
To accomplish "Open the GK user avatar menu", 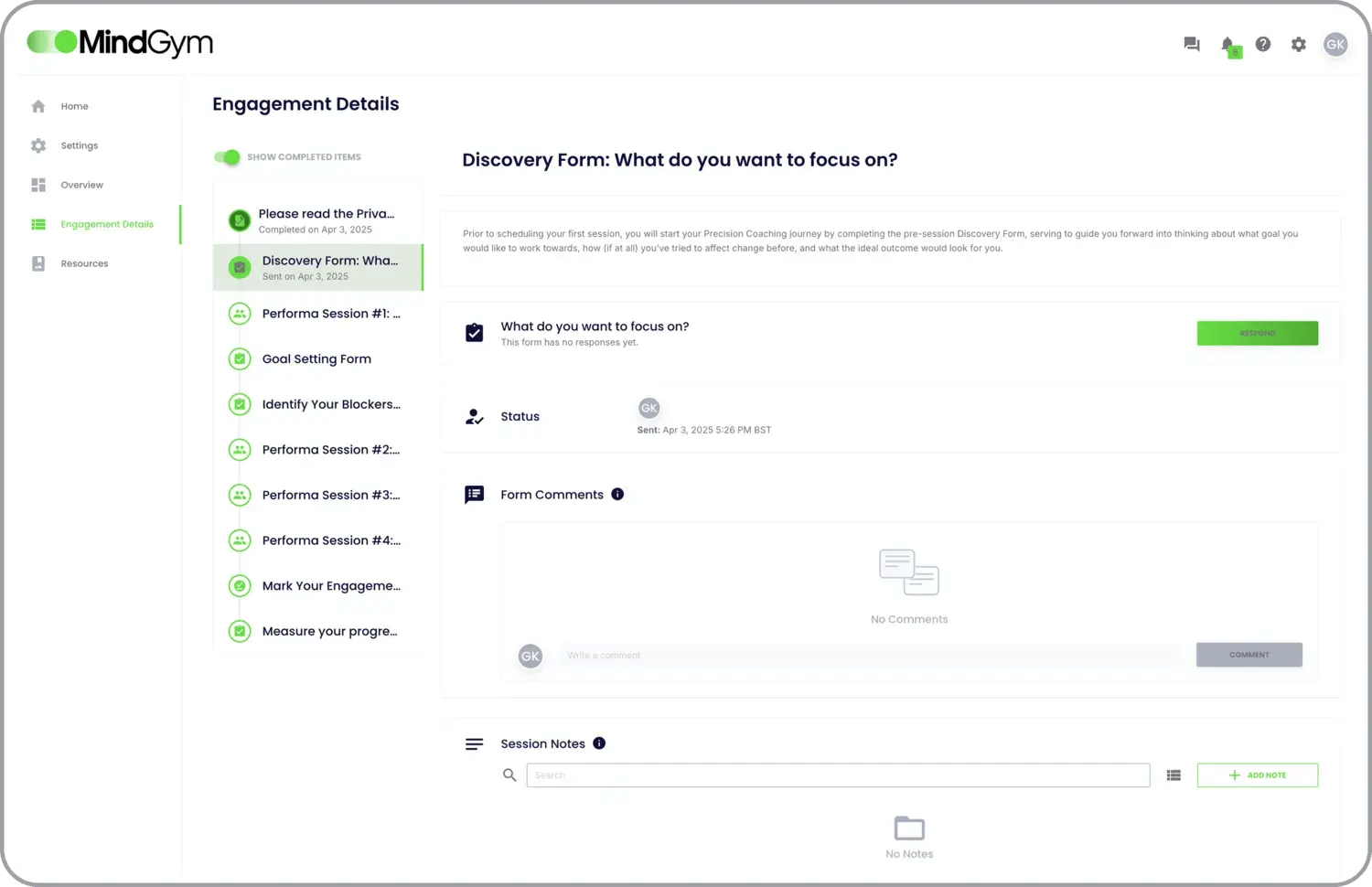I will coord(1335,44).
